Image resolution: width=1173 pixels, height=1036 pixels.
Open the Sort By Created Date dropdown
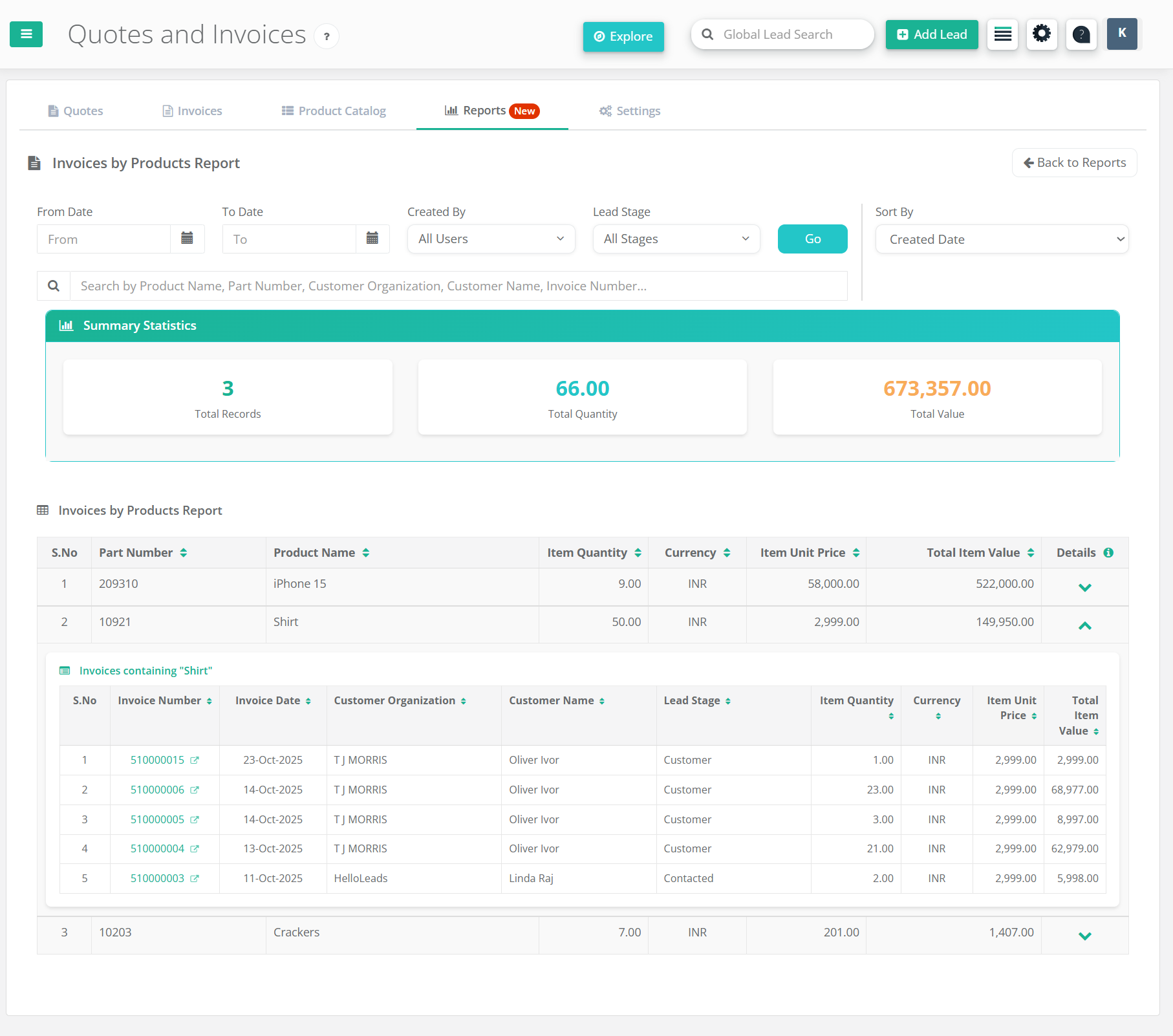[x=1001, y=239]
